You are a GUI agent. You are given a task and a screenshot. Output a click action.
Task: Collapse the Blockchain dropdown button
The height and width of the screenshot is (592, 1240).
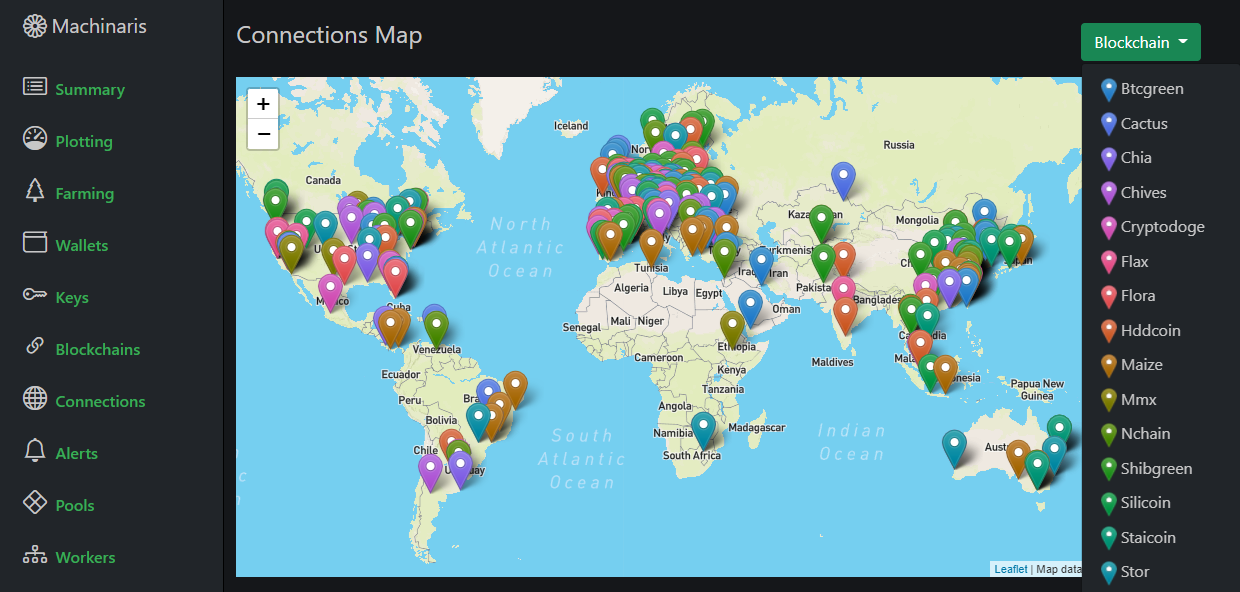pos(1140,42)
